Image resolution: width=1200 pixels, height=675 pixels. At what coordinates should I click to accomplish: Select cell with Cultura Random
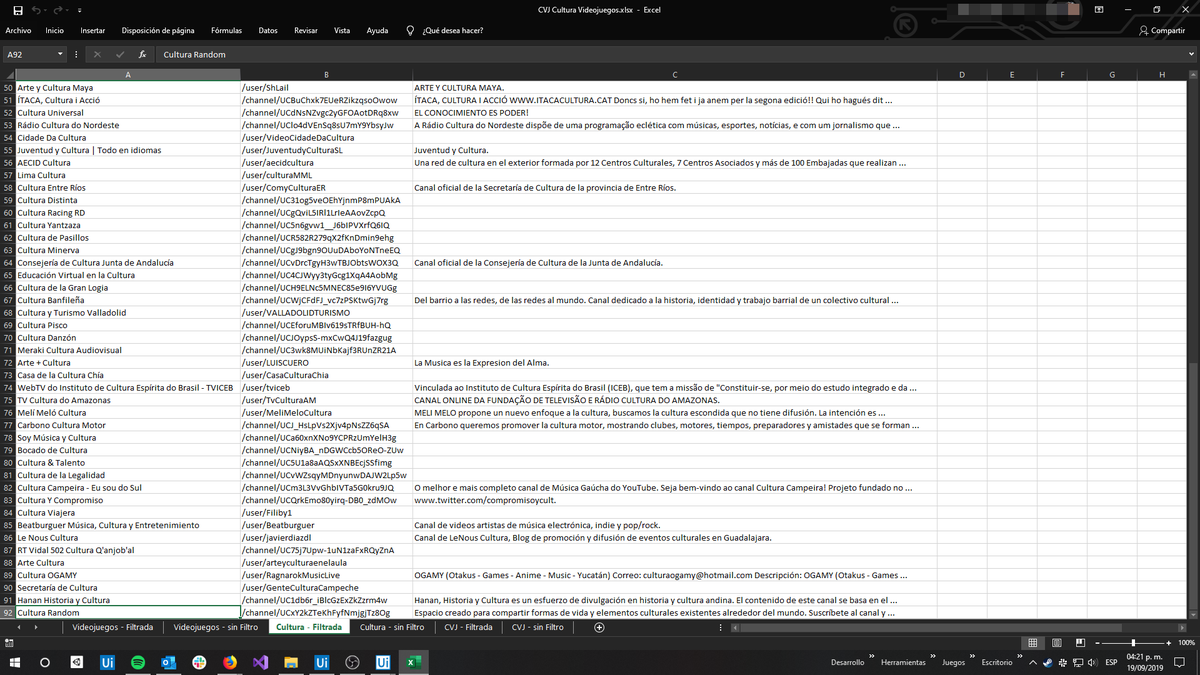[x=128, y=613]
